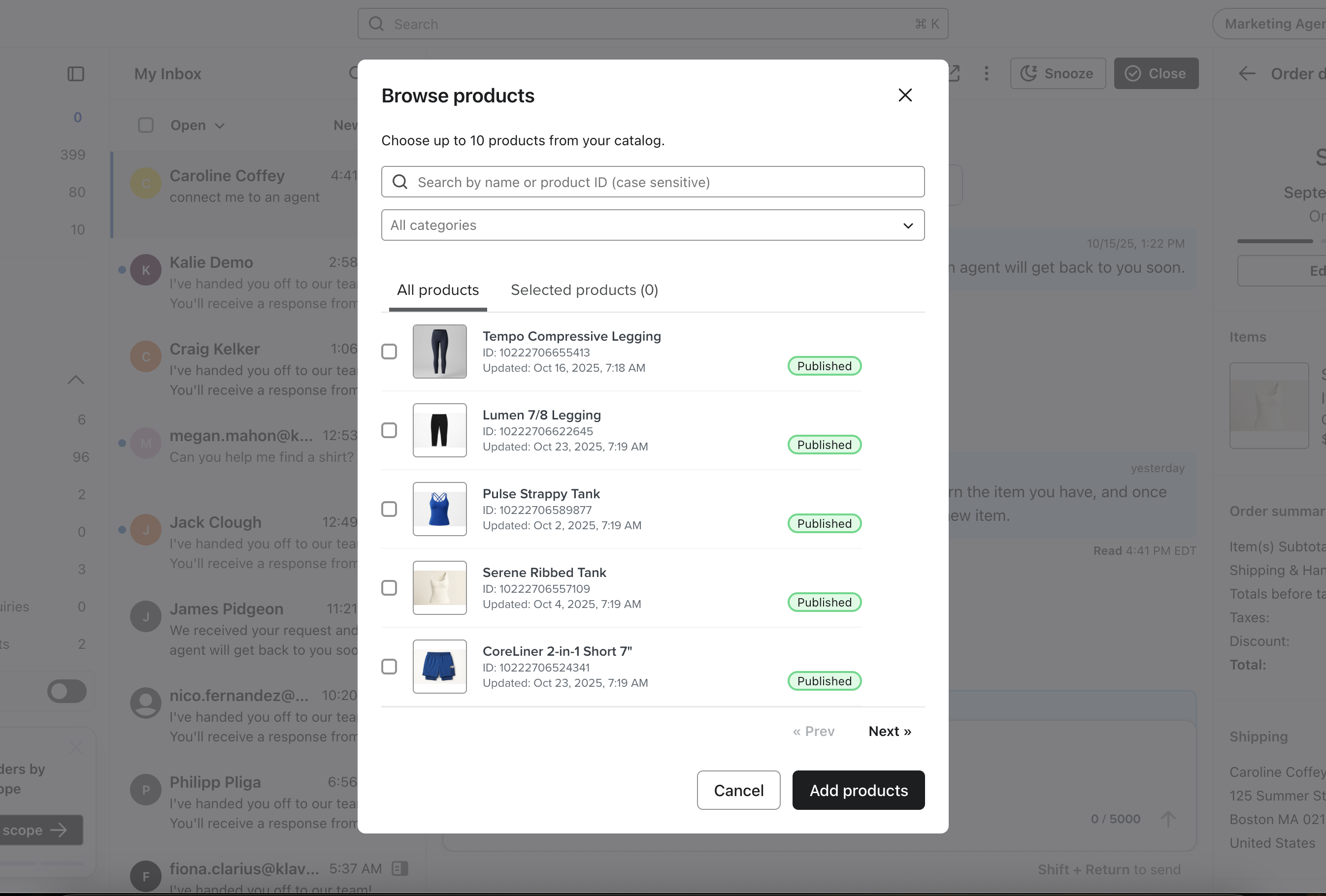
Task: Expand the Open status filter dropdown
Action: click(198, 126)
